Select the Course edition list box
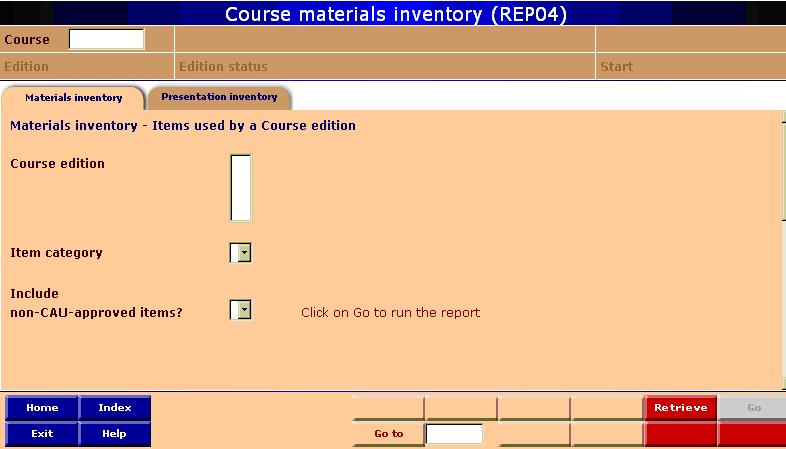The height and width of the screenshot is (449, 786). [241, 188]
